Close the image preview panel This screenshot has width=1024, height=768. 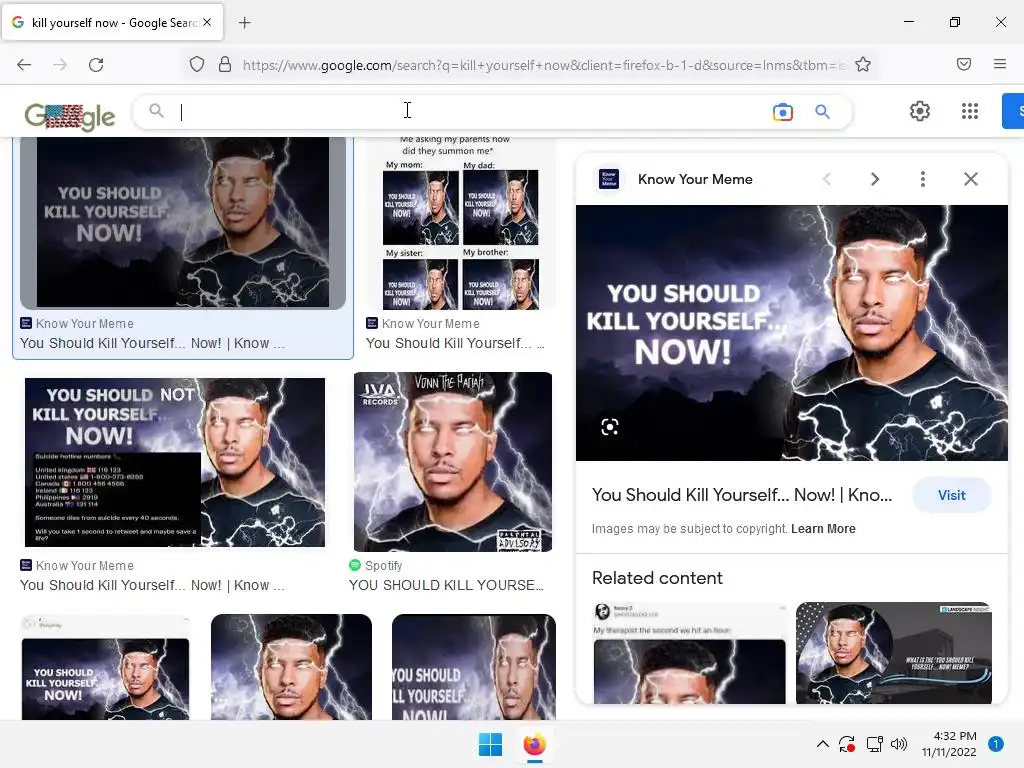(970, 179)
